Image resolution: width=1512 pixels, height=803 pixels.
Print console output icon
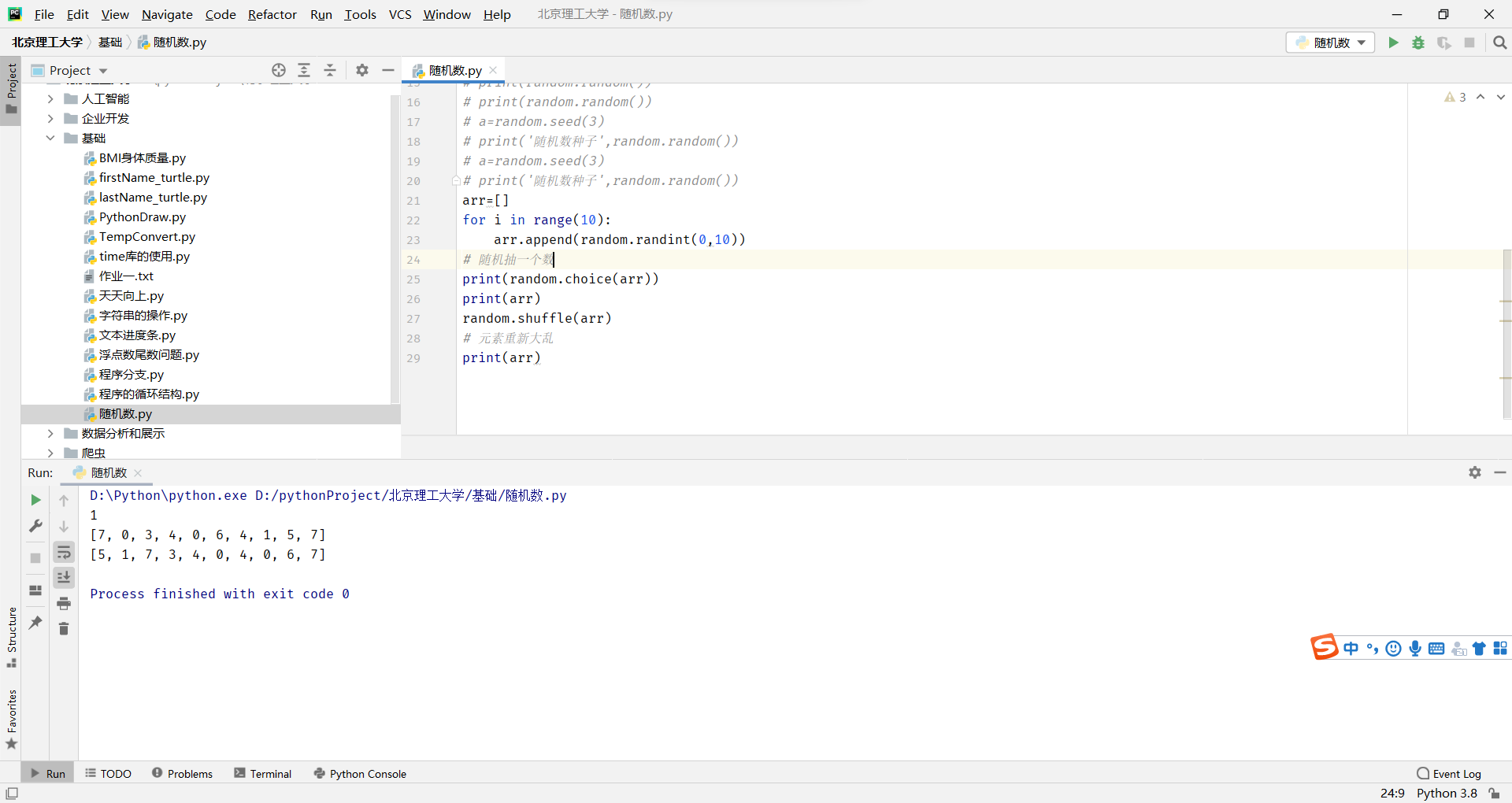click(64, 604)
